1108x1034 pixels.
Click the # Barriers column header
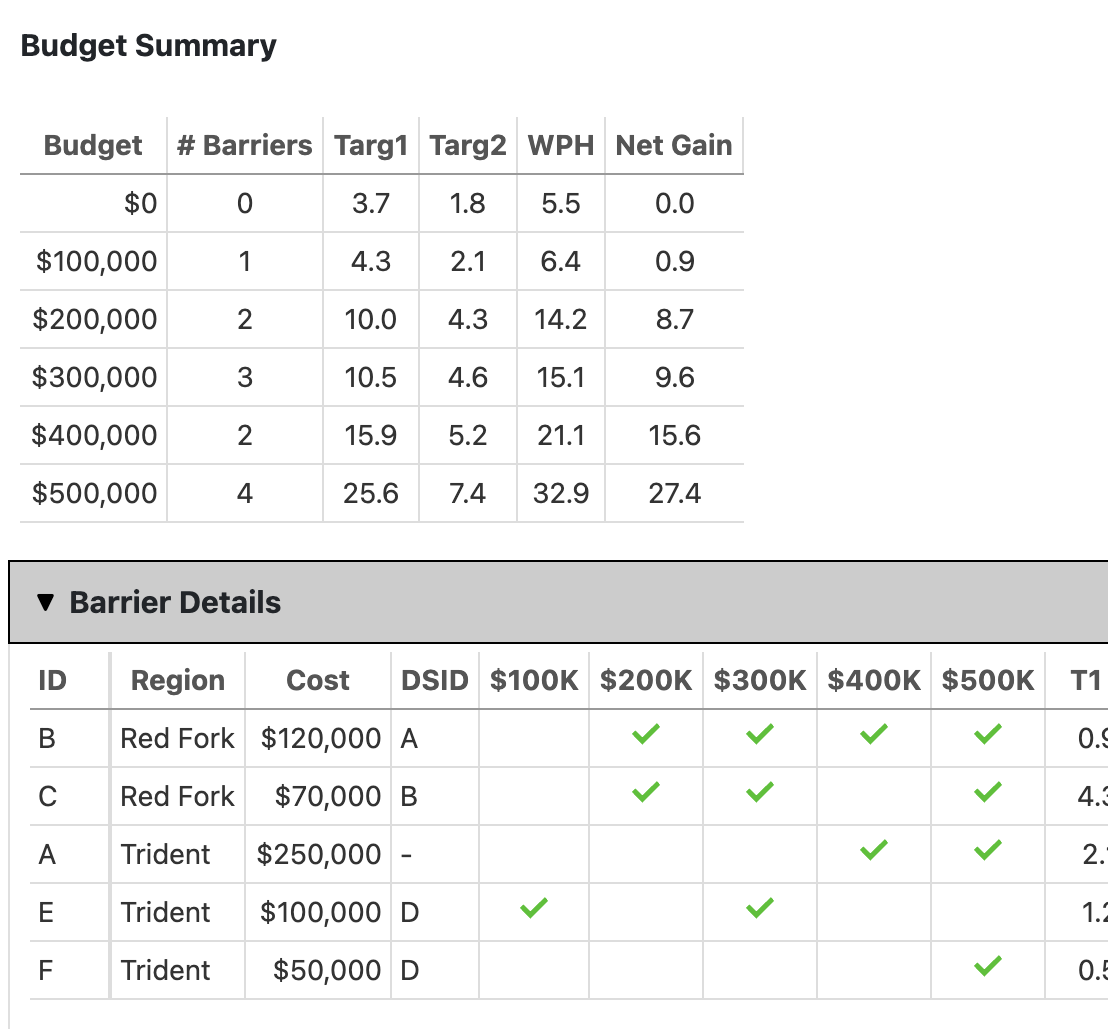(244, 145)
